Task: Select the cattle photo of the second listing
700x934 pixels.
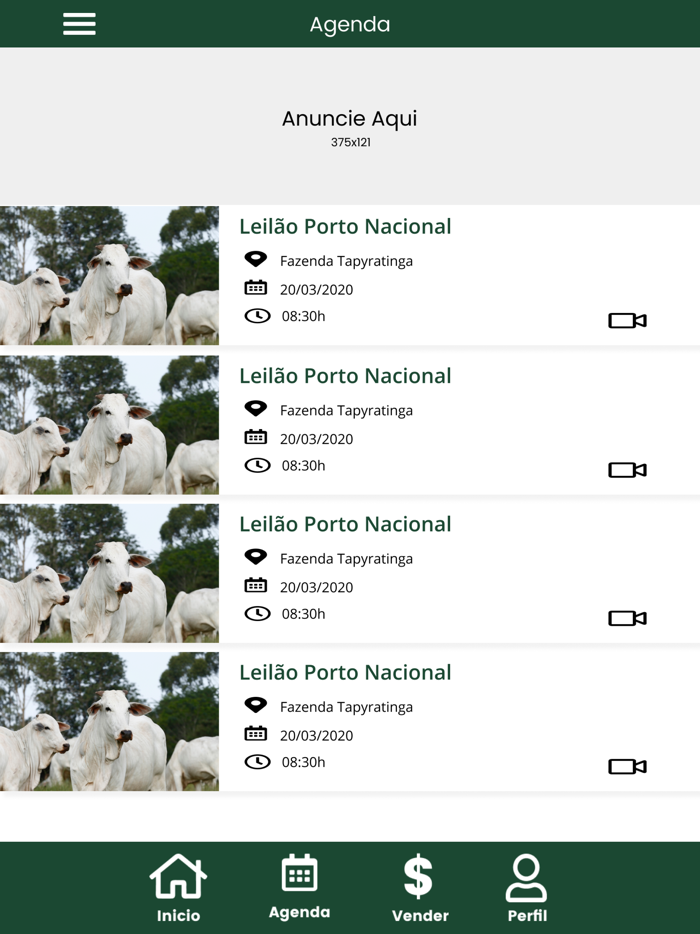Action: click(109, 424)
